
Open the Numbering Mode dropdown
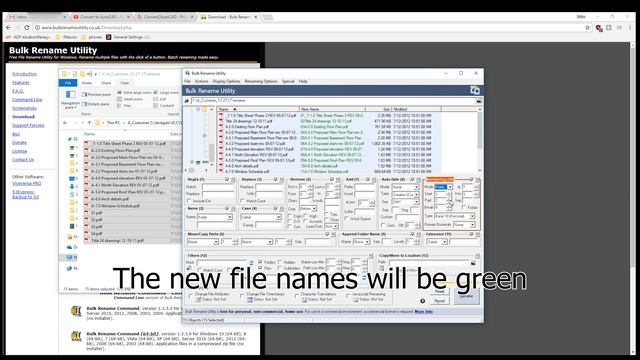pyautogui.click(x=443, y=187)
